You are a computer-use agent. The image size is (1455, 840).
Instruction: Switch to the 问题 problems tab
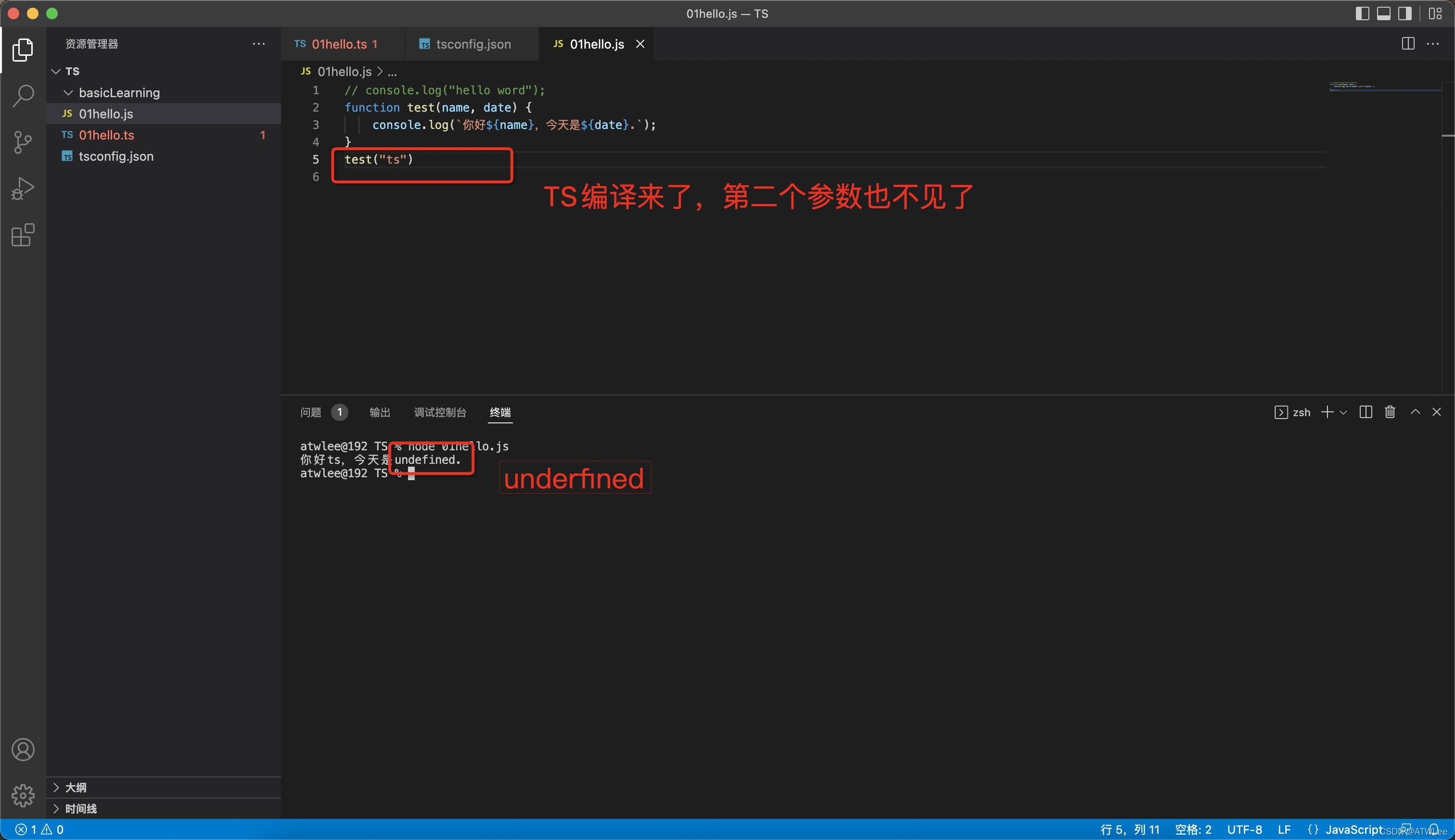pyautogui.click(x=310, y=412)
